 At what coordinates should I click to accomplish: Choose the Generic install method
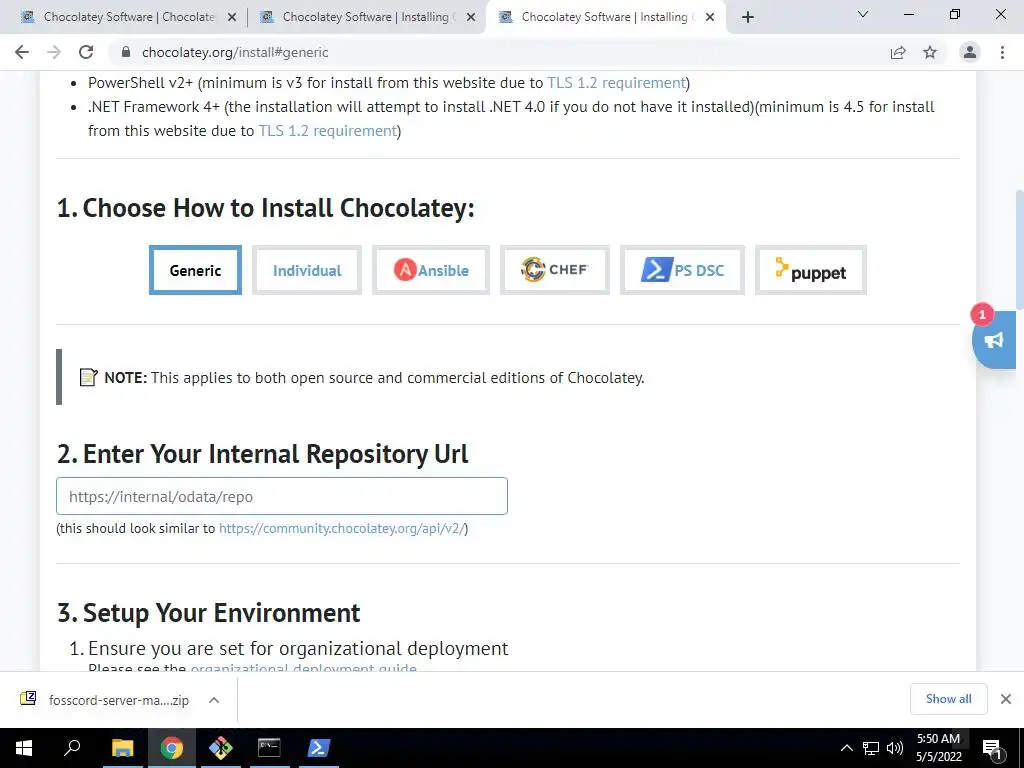click(195, 270)
